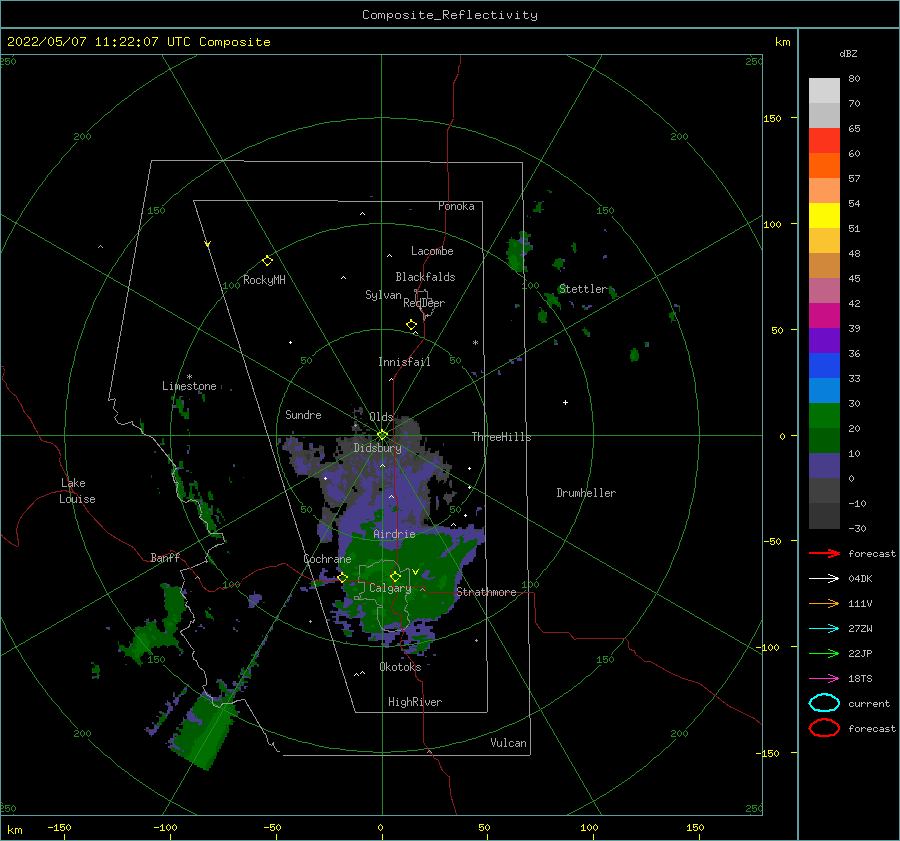
Task: Click the 0 tick on right axis
Action: pos(782,436)
